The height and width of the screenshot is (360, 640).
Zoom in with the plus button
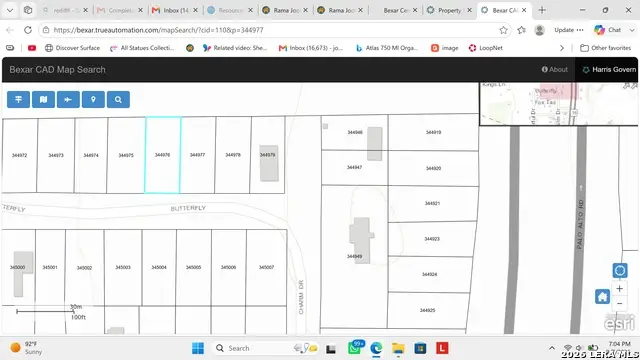click(x=620, y=289)
